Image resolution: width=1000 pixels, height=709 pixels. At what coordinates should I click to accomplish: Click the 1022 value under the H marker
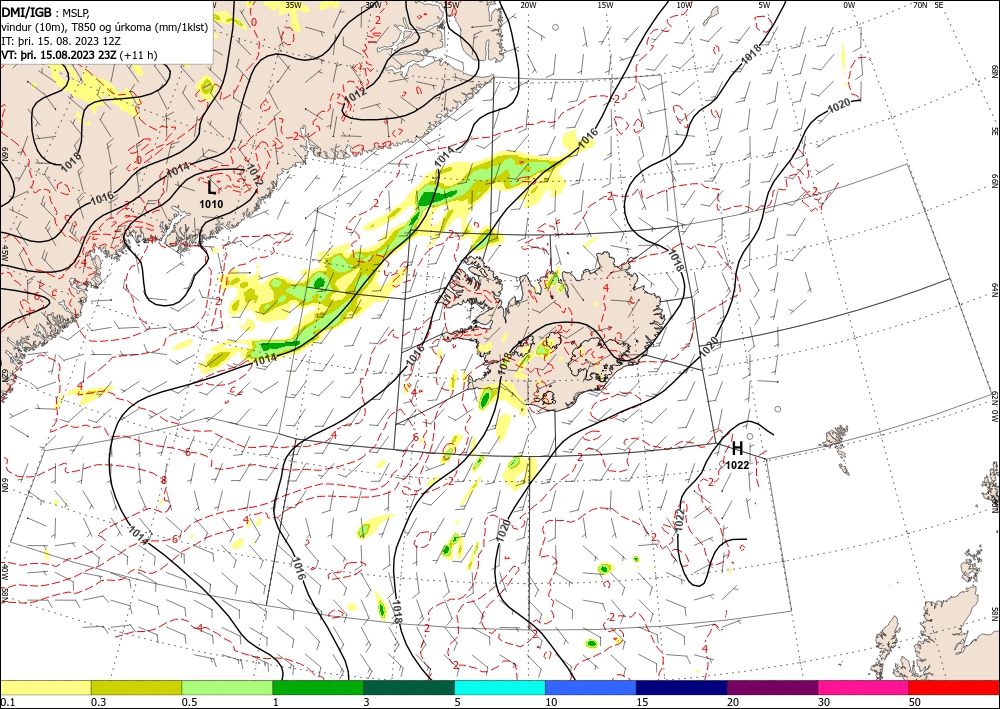pyautogui.click(x=737, y=465)
